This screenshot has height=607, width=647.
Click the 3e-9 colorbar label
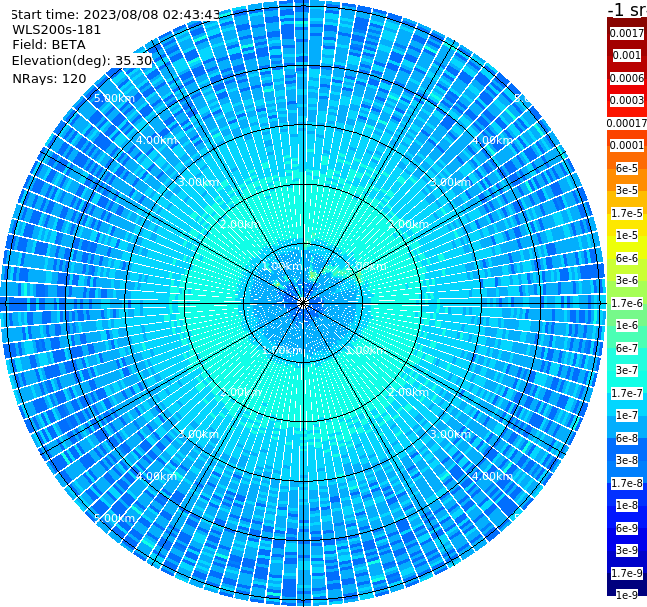pyautogui.click(x=627, y=550)
